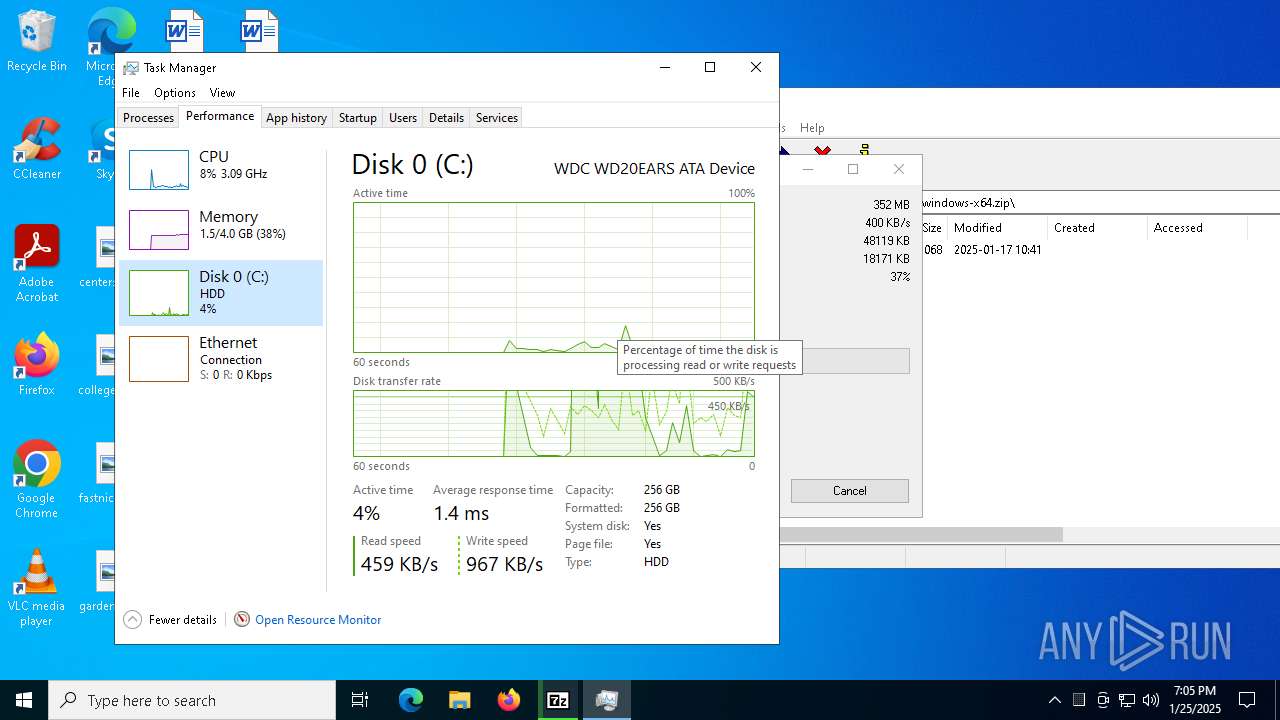Launch Firefox desktop shortcut
Screen dimensions: 1280x720
coord(36,364)
